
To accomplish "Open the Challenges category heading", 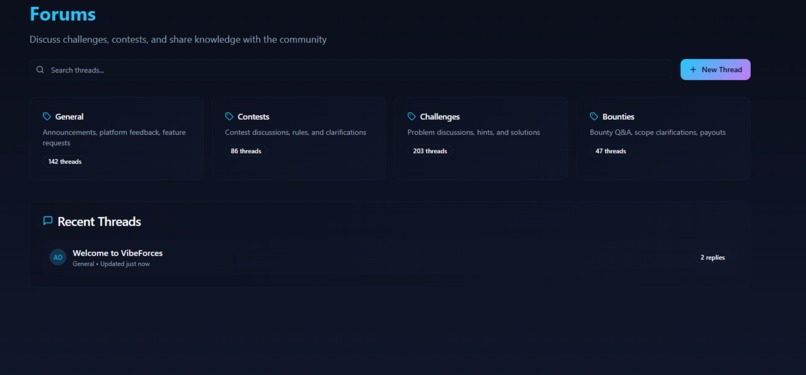I will pyautogui.click(x=440, y=117).
